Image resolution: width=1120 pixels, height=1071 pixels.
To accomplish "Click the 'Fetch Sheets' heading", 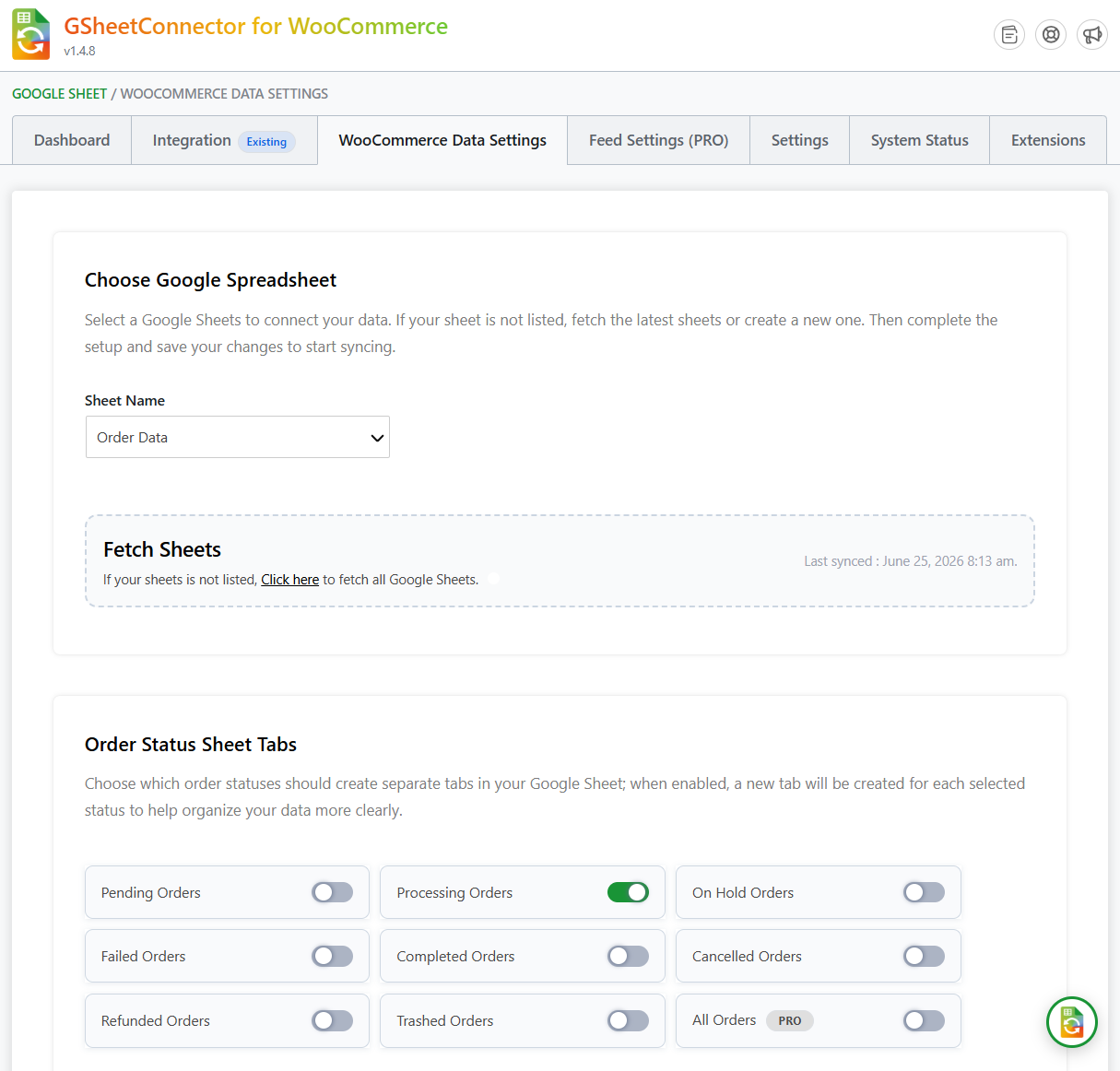I will click(162, 549).
